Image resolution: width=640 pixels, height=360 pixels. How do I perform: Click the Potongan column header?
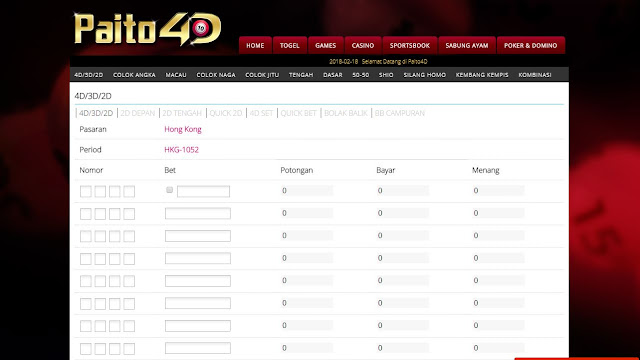(297, 170)
